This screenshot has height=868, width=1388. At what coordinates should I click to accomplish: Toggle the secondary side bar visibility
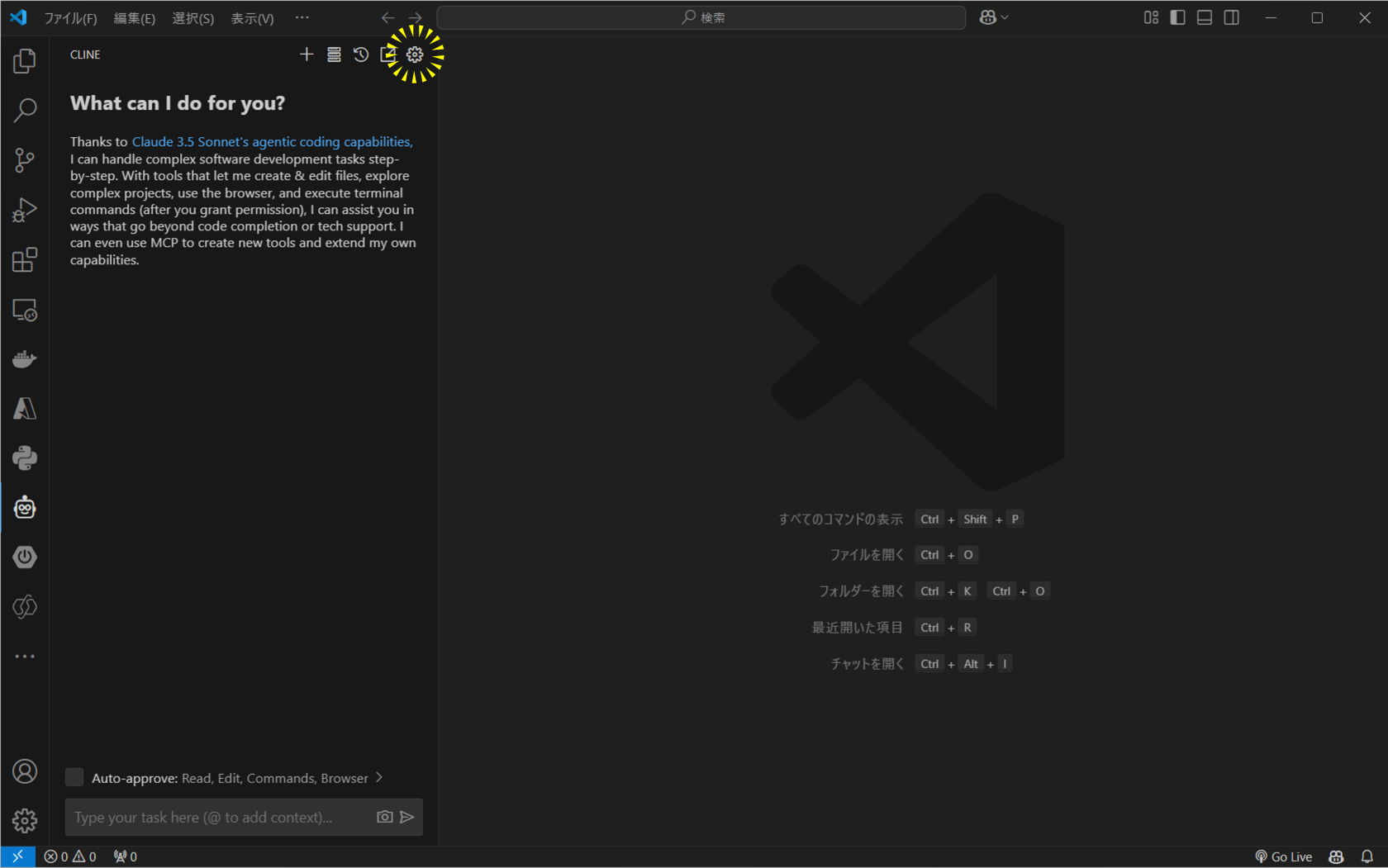point(1232,17)
